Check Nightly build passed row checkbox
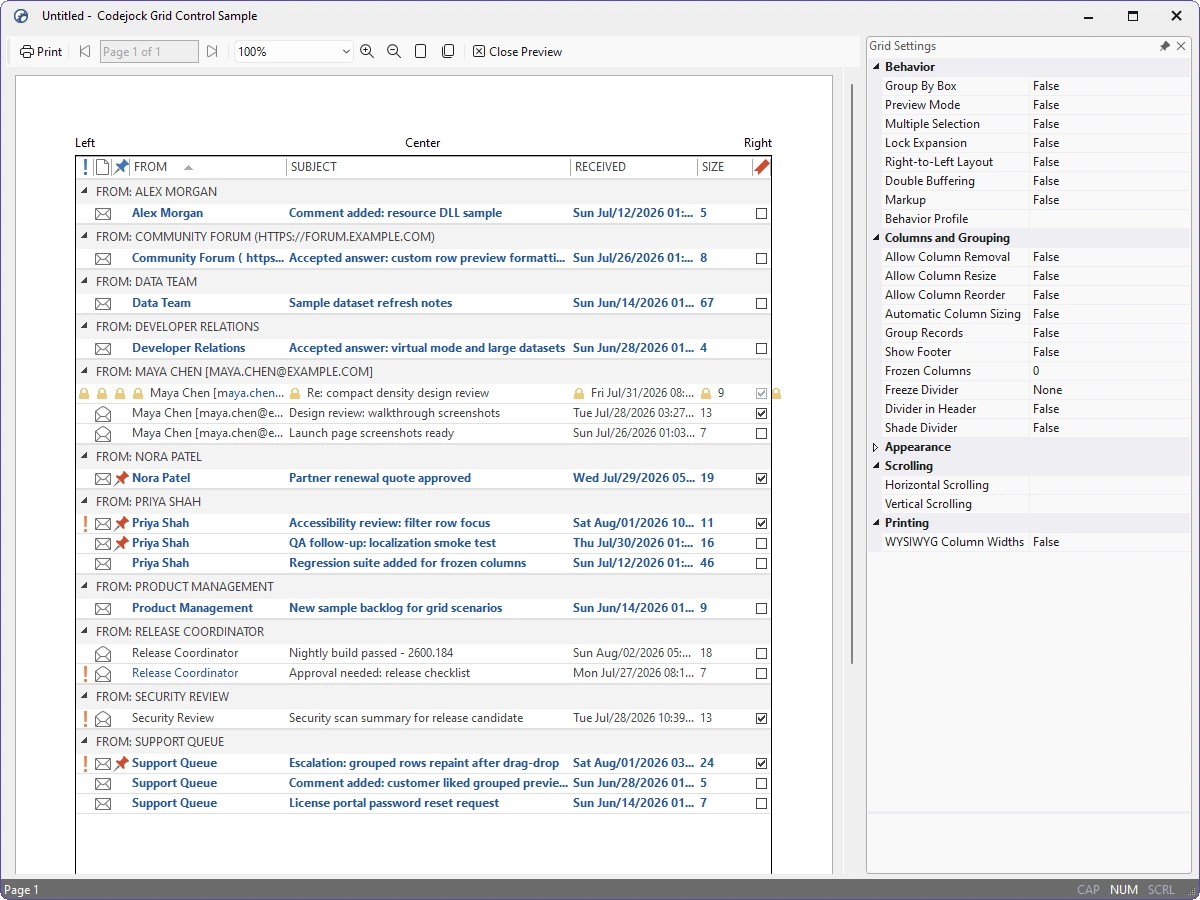 [761, 653]
